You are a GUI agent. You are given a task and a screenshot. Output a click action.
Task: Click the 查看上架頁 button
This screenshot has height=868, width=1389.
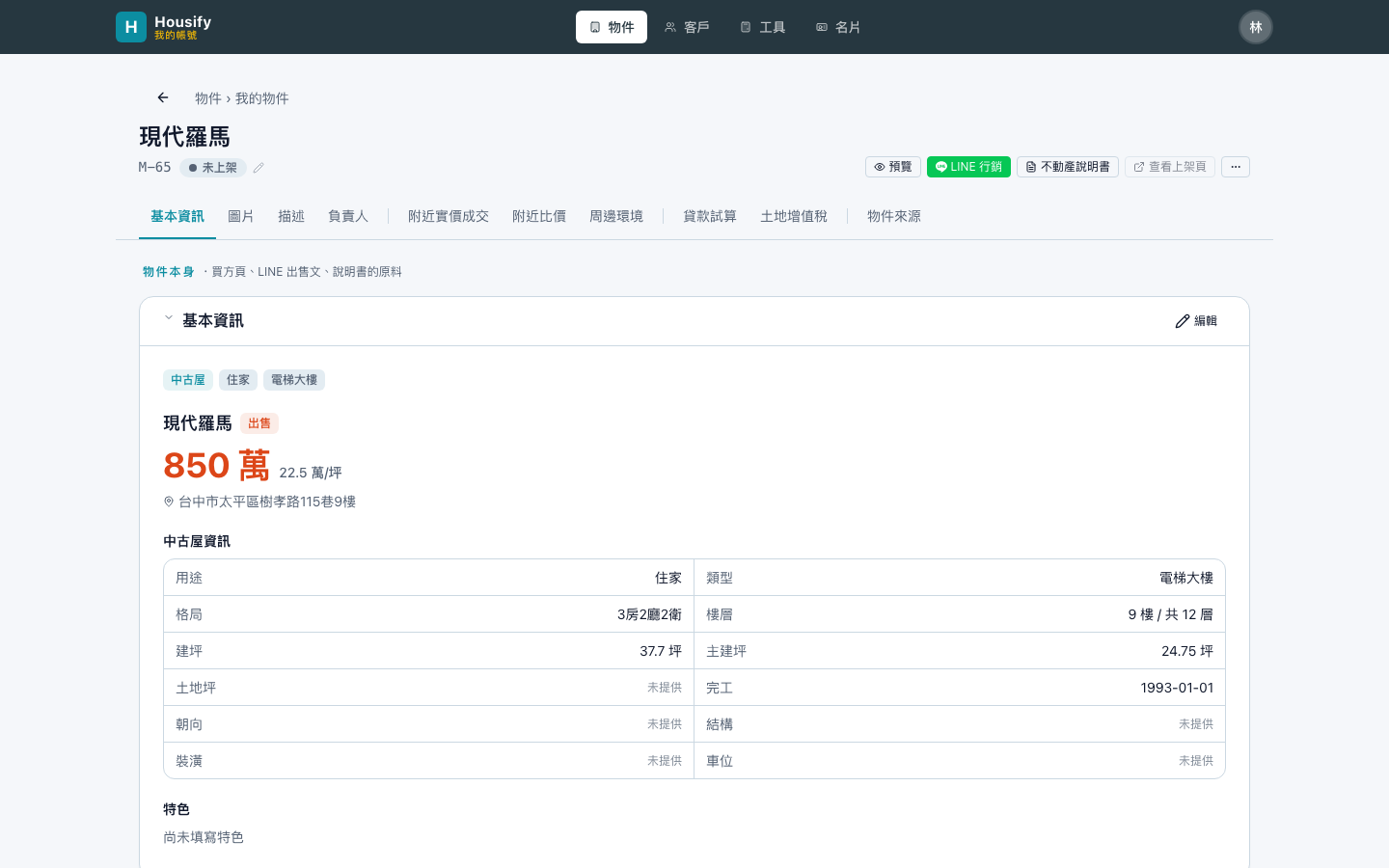pyautogui.click(x=1170, y=167)
